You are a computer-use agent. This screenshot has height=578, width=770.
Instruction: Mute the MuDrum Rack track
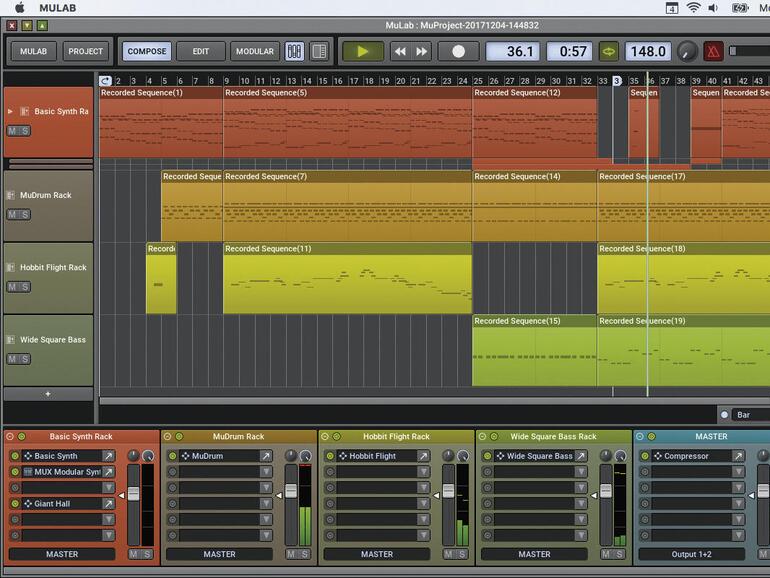tap(12, 214)
